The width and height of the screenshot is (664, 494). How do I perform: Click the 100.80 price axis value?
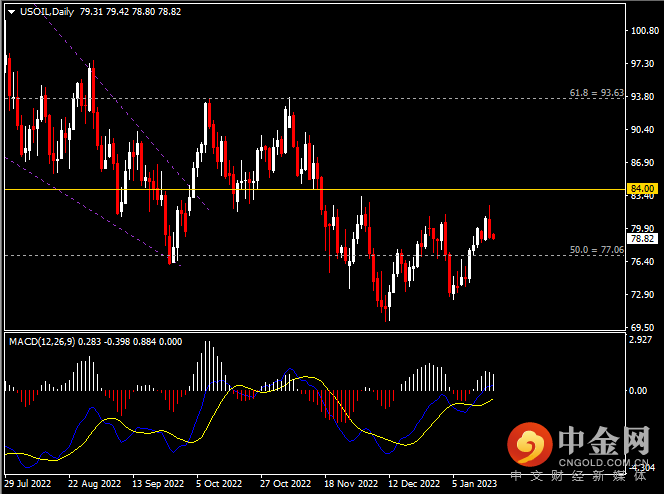643,31
